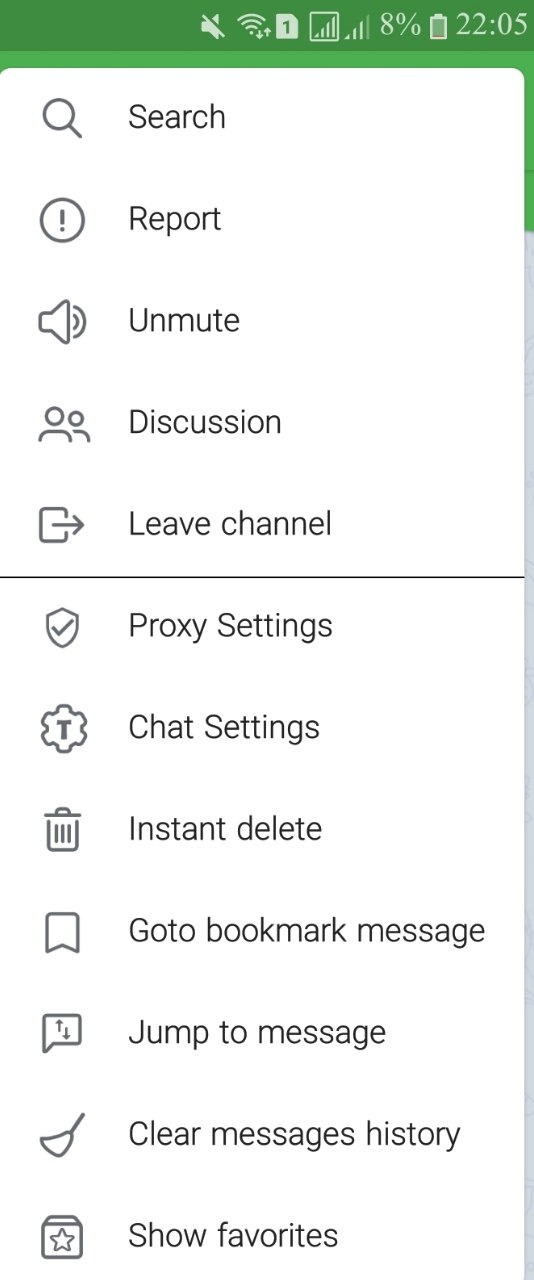This screenshot has height=1280, width=534.
Task: Click the gear icon beside Chat Settings
Action: [64, 729]
